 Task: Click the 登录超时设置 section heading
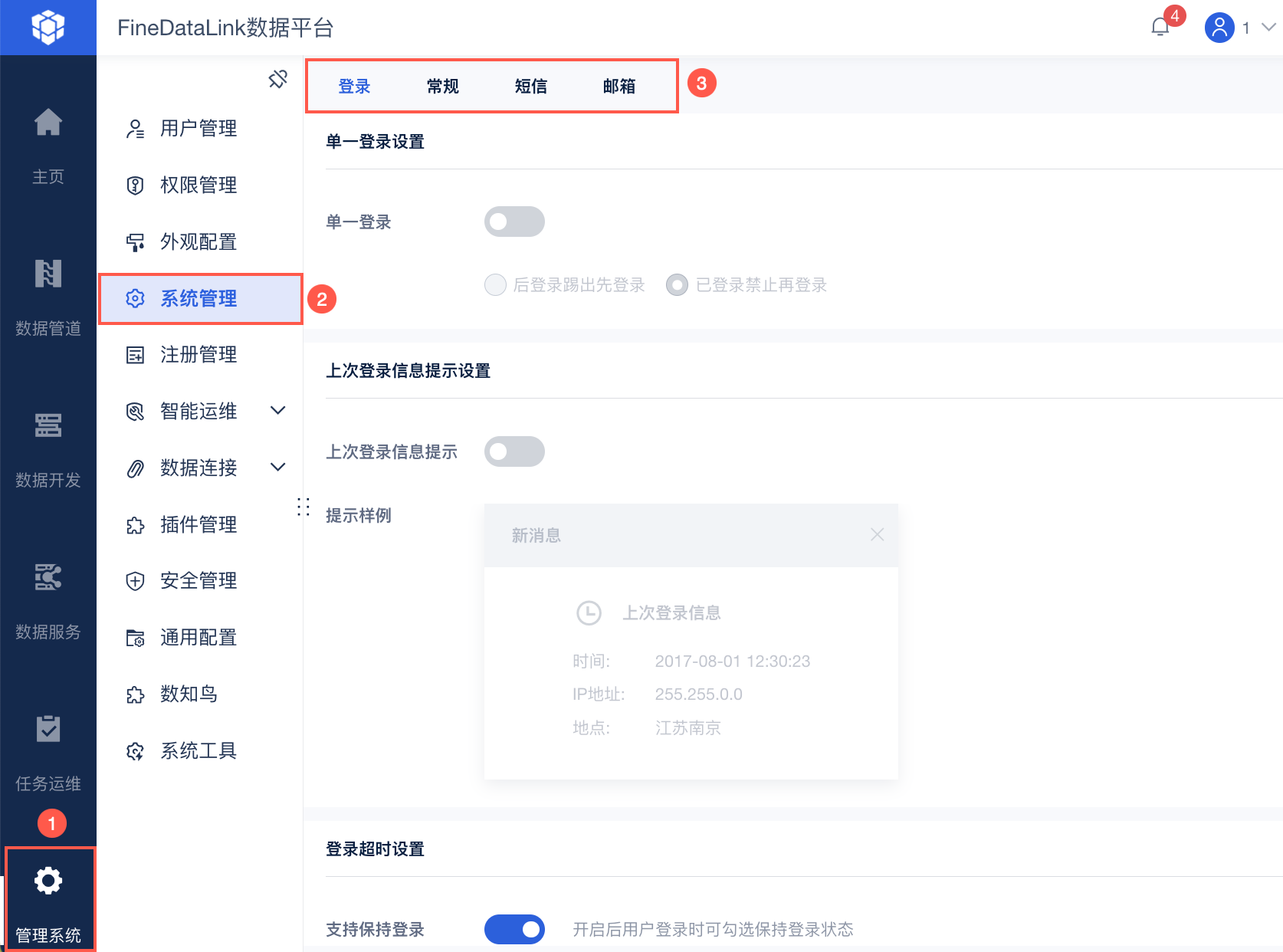click(375, 849)
